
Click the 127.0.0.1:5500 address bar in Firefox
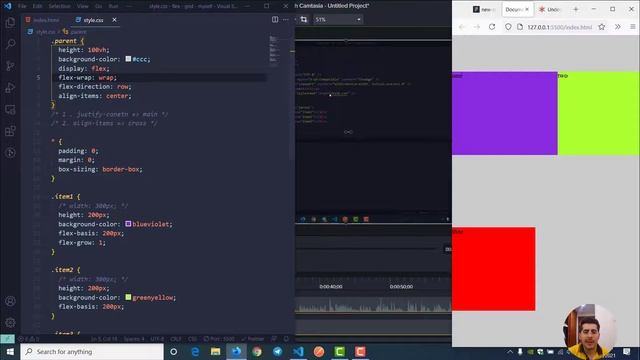pos(560,27)
